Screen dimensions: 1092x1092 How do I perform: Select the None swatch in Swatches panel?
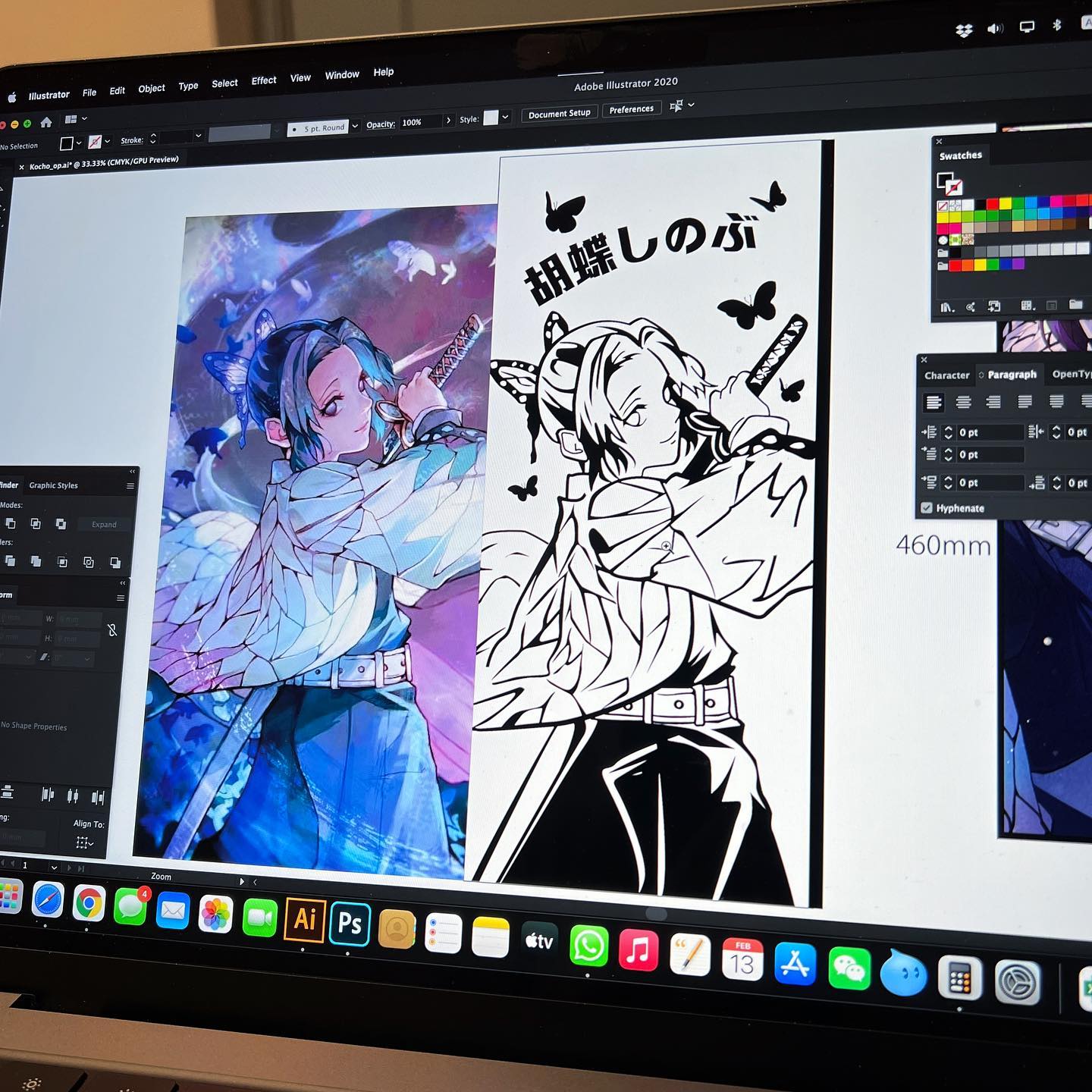pos(943,206)
